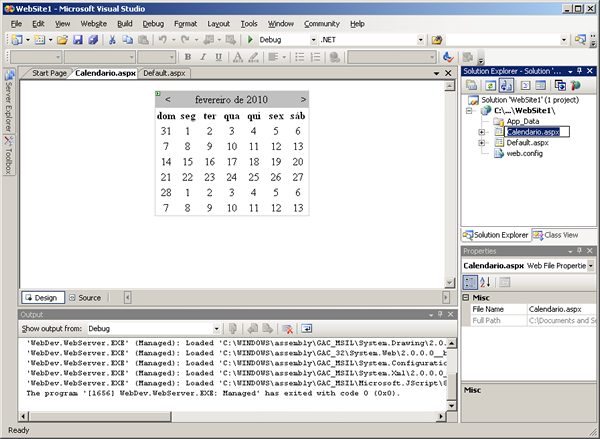
Task: Cut selection with the scissors icon
Action: click(x=112, y=40)
